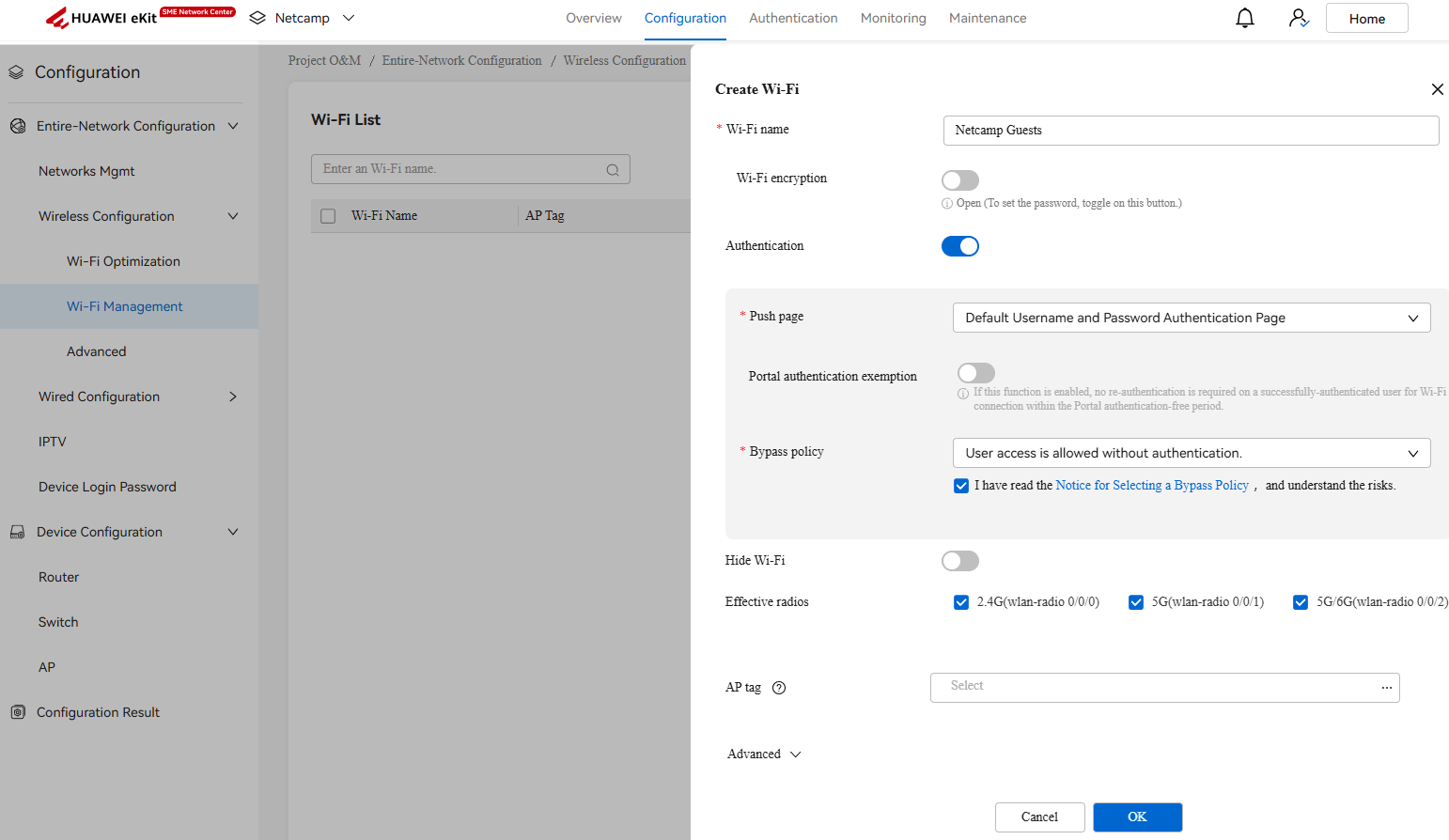Switch to the Monitoring tab
The image size is (1449, 840).
(x=894, y=18)
